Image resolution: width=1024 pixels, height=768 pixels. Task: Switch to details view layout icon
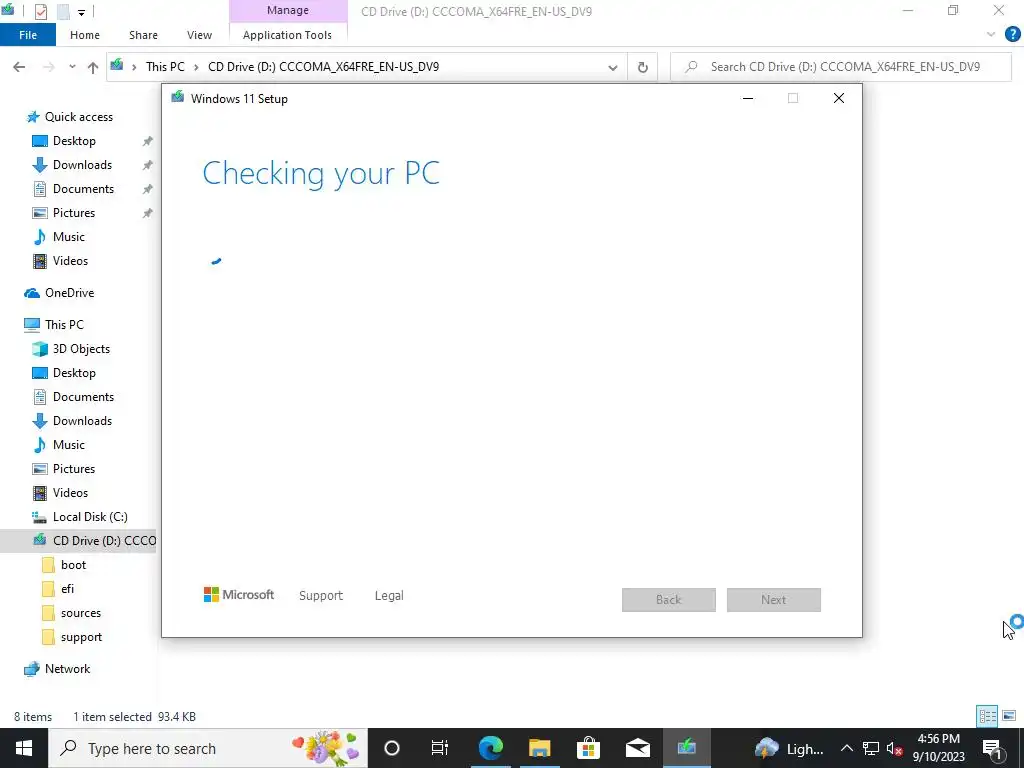click(x=987, y=716)
